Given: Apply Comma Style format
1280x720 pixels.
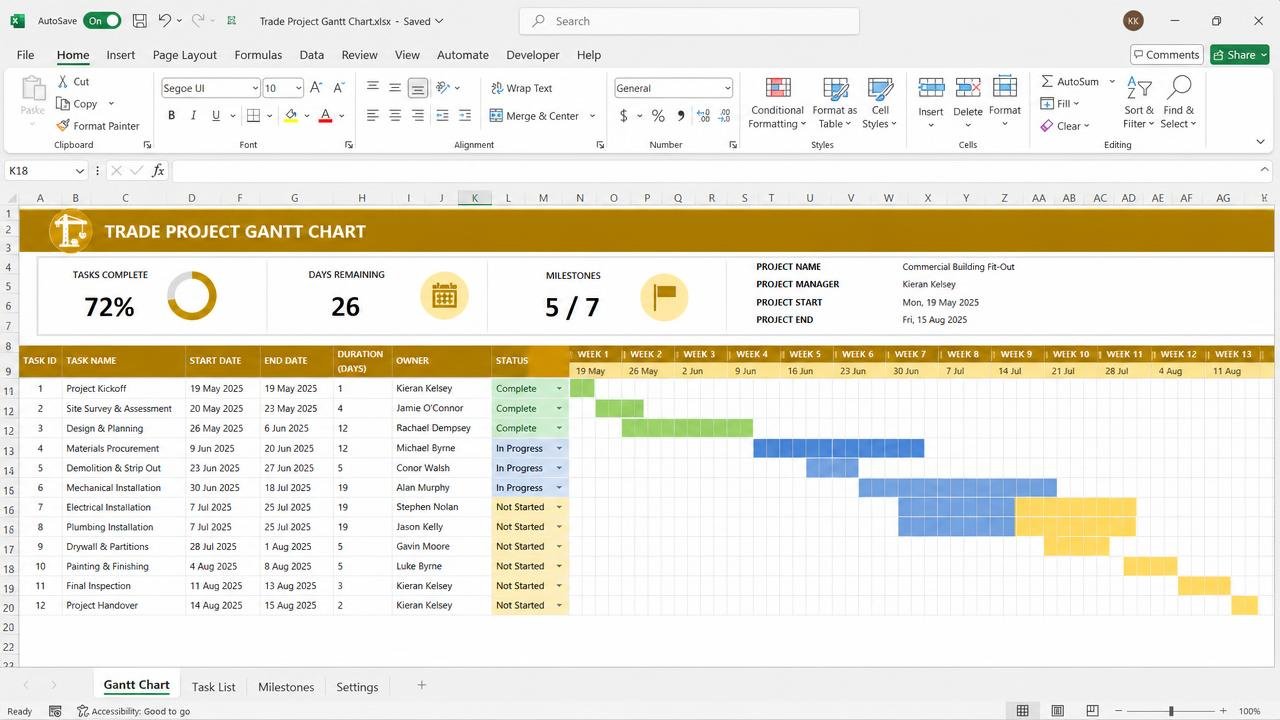Looking at the screenshot, I should coord(681,116).
